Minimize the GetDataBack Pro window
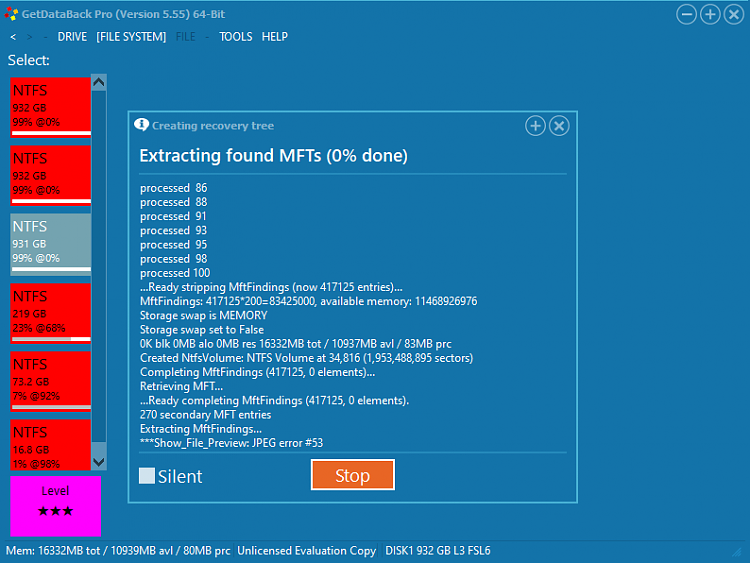 [x=686, y=14]
